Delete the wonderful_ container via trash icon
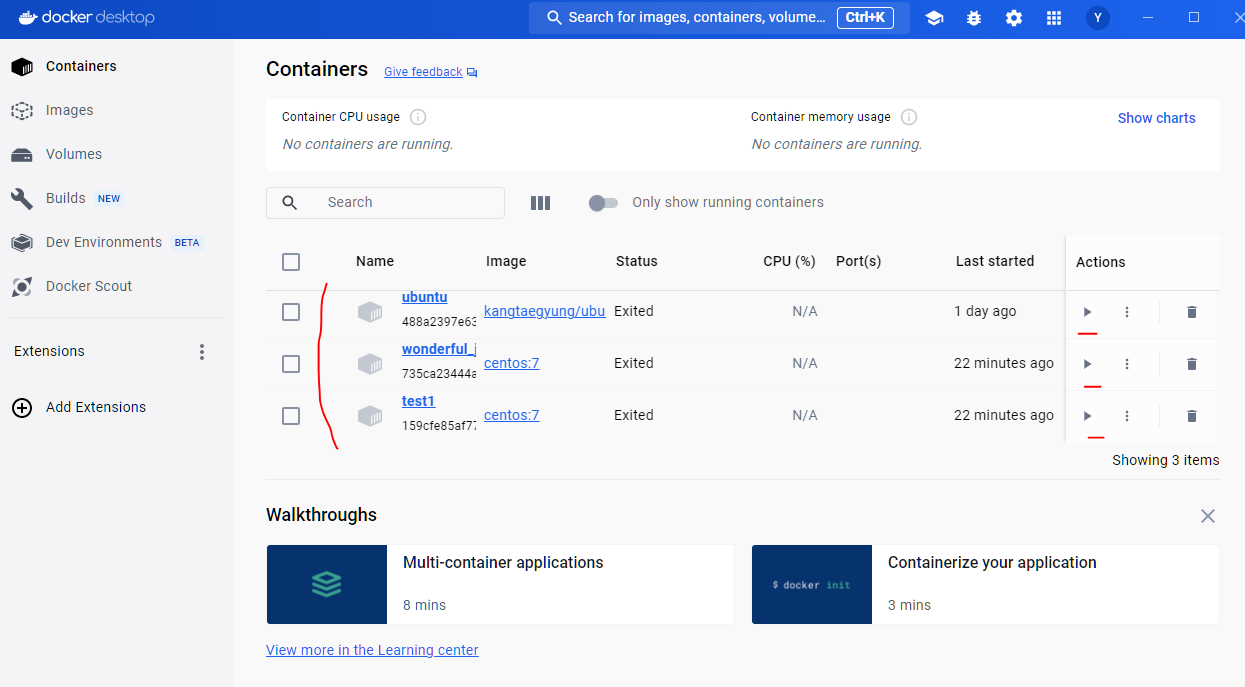Image resolution: width=1245 pixels, height=687 pixels. point(1191,364)
